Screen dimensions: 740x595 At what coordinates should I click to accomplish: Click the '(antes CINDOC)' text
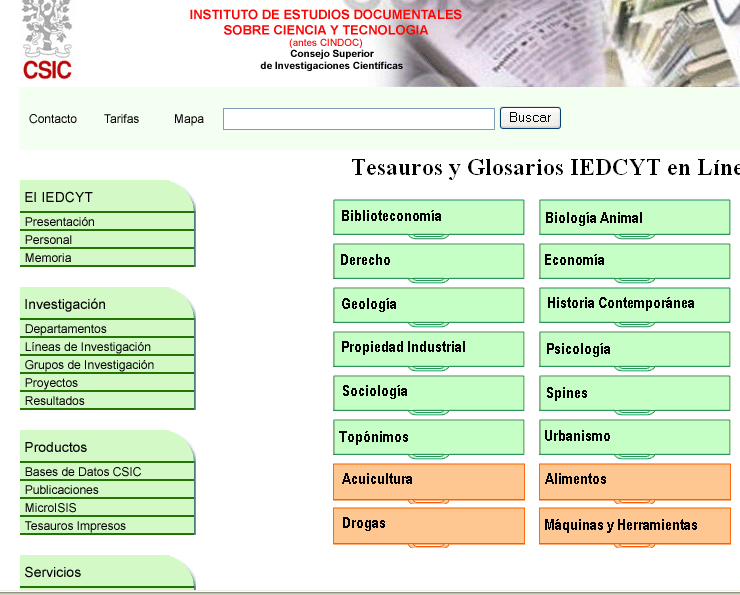(x=326, y=42)
